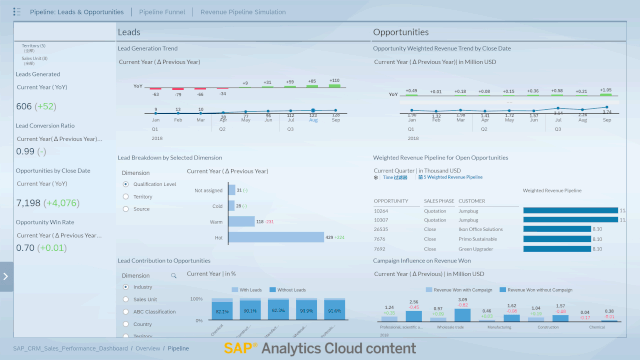Click the filter icon before Time filter
Viewport: 640px width, 360px height.
[x=376, y=178]
